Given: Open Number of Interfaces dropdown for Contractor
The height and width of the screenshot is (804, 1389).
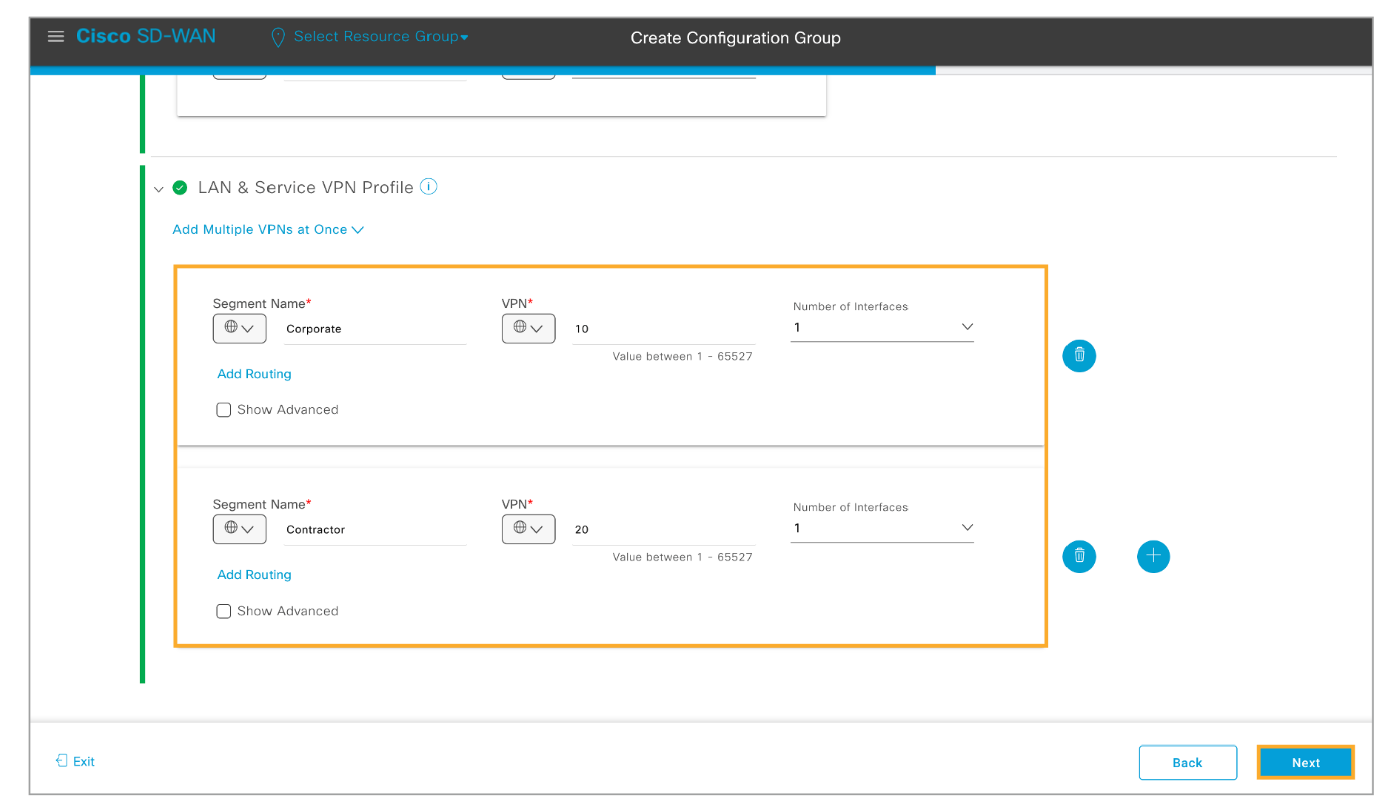Looking at the screenshot, I should [881, 528].
